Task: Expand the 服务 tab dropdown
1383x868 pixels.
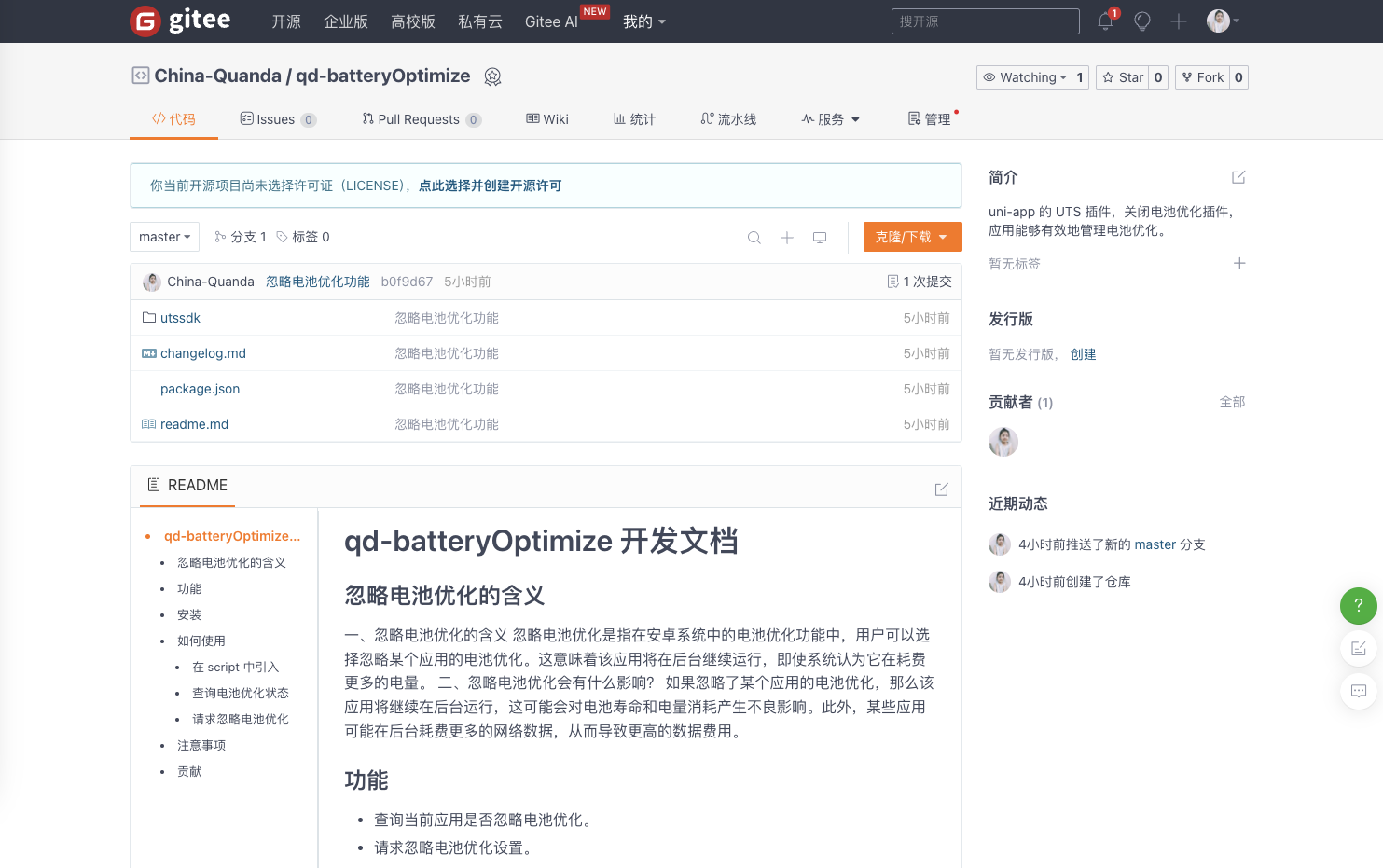Action: click(x=830, y=119)
